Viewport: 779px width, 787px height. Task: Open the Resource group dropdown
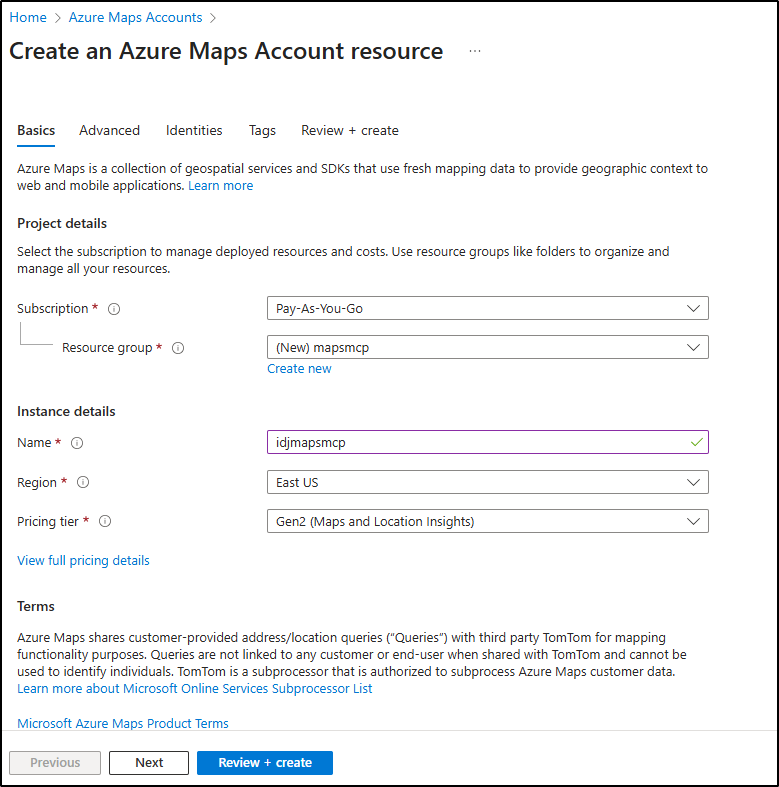[x=487, y=348]
